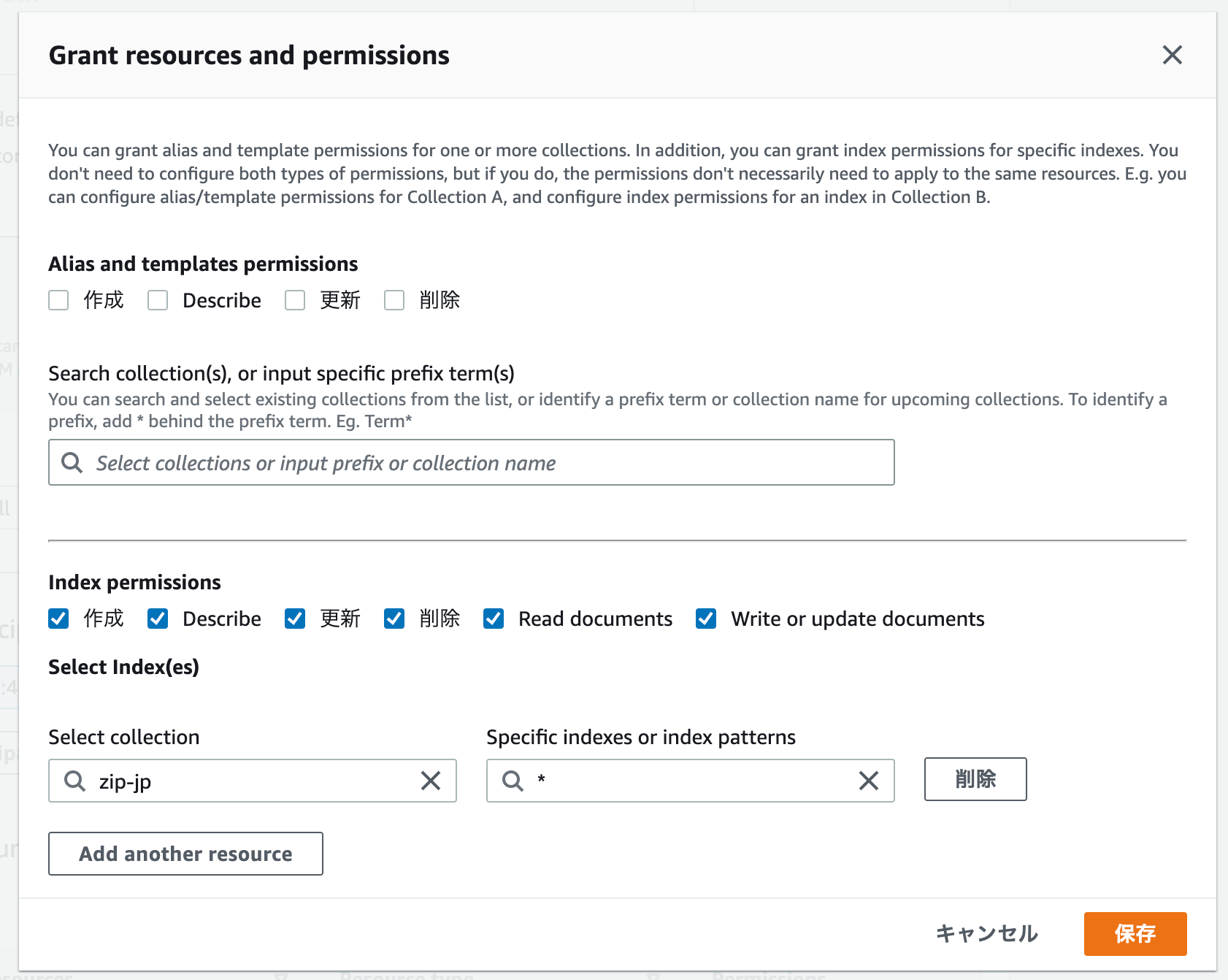The image size is (1228, 980).
Task: Uncheck Describe under Index permissions
Action: click(158, 619)
